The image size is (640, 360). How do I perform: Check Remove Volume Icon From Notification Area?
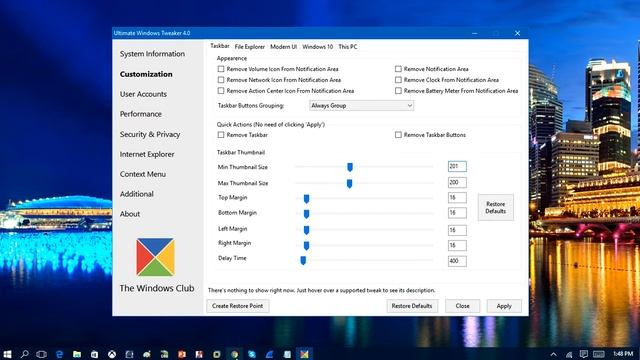(x=221, y=69)
